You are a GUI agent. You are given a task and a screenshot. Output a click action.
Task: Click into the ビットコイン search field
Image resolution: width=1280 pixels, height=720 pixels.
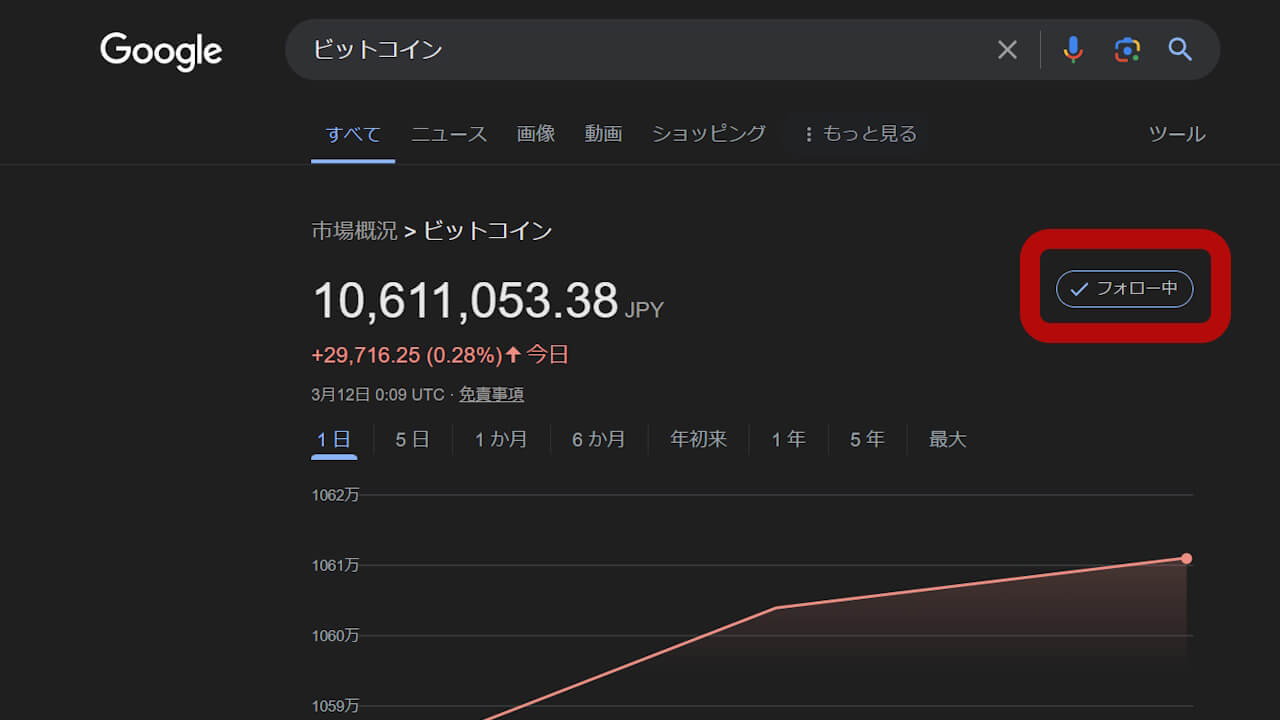pos(640,50)
